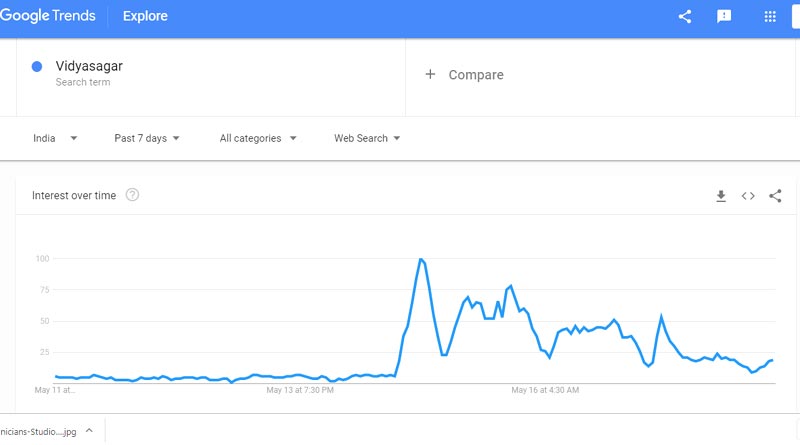Open the downloaded Studio jpg file
800x445 pixels.
coord(38,432)
